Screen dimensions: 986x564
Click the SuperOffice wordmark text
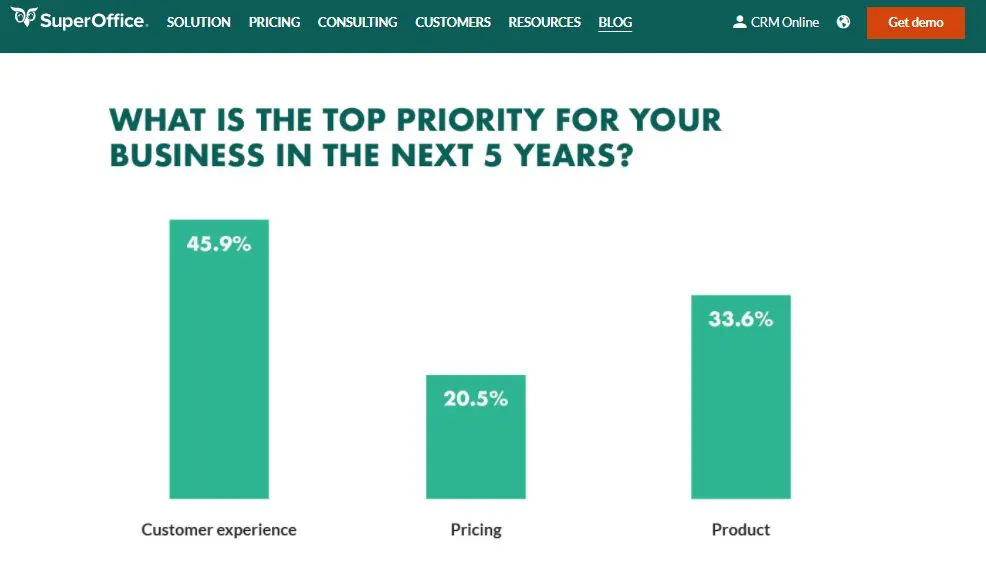tap(94, 21)
